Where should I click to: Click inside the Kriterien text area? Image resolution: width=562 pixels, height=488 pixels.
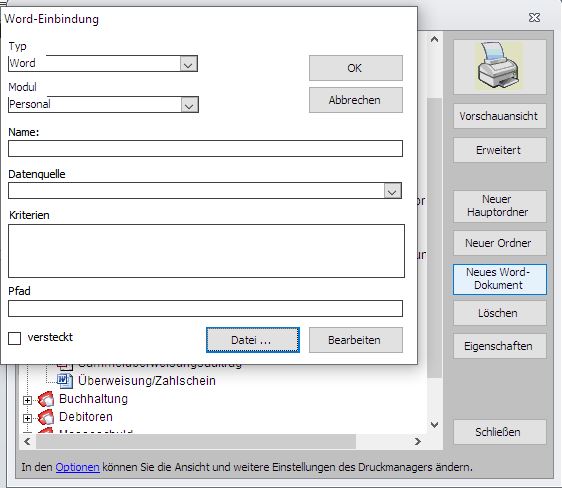point(206,251)
